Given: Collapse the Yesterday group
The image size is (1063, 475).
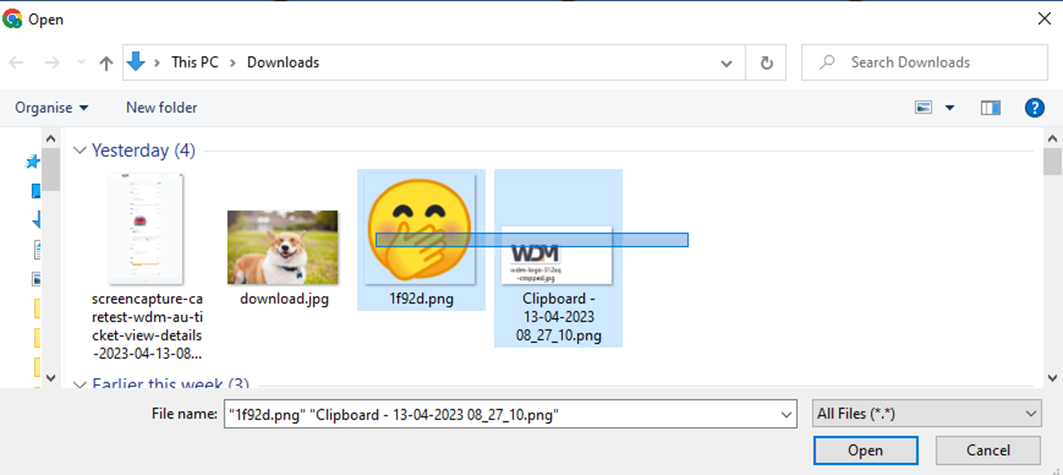Looking at the screenshot, I should [x=80, y=151].
